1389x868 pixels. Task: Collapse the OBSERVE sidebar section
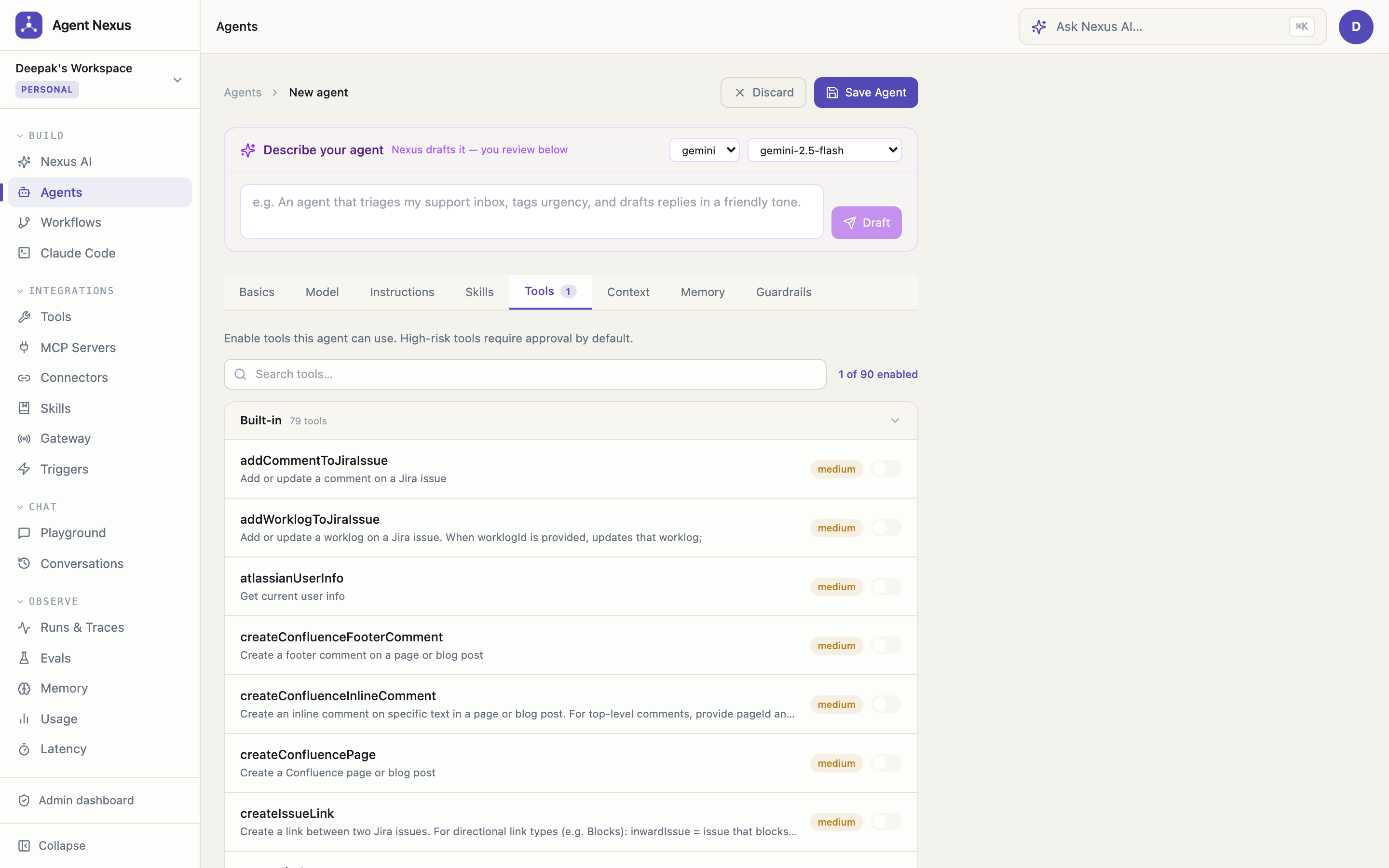[47, 602]
